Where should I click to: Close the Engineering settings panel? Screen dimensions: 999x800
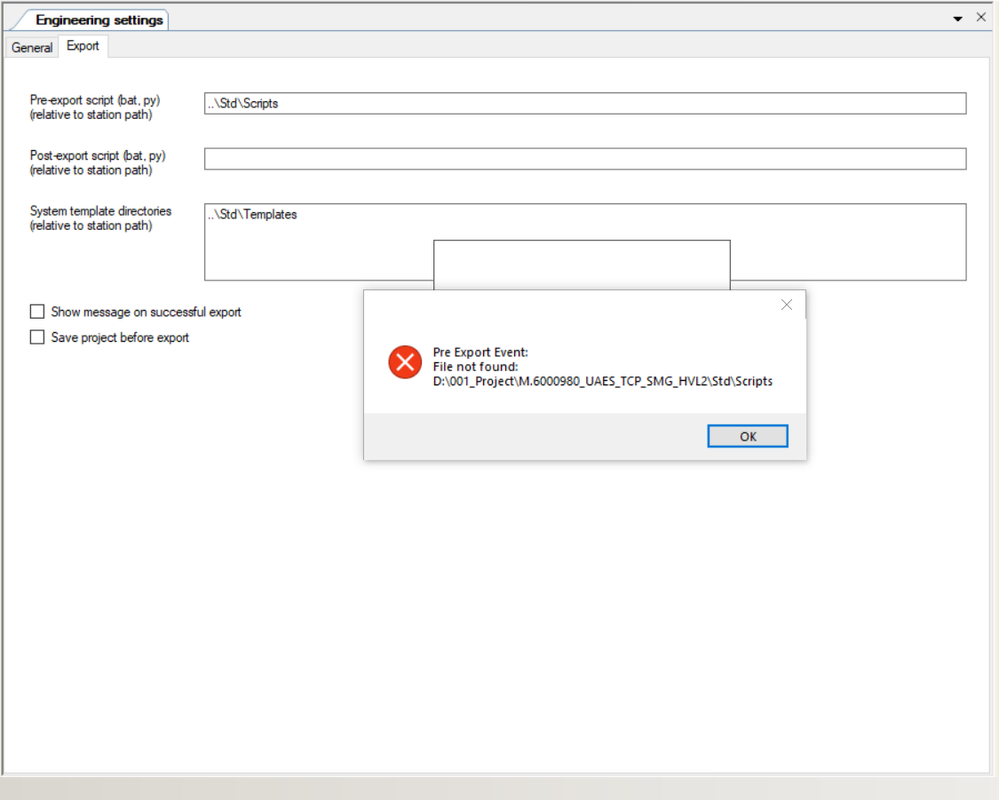981,18
